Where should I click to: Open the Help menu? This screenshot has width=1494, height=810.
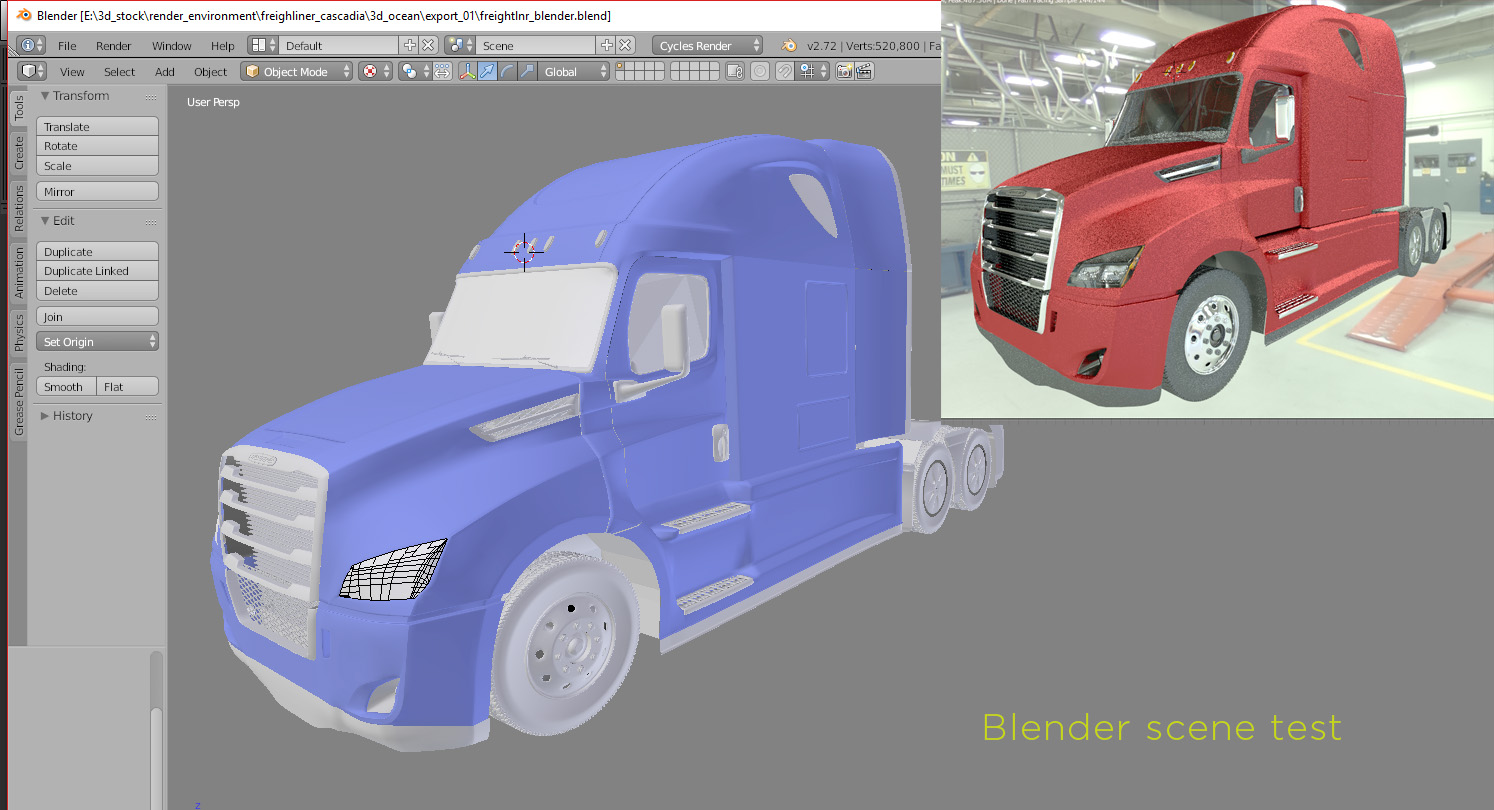(223, 46)
